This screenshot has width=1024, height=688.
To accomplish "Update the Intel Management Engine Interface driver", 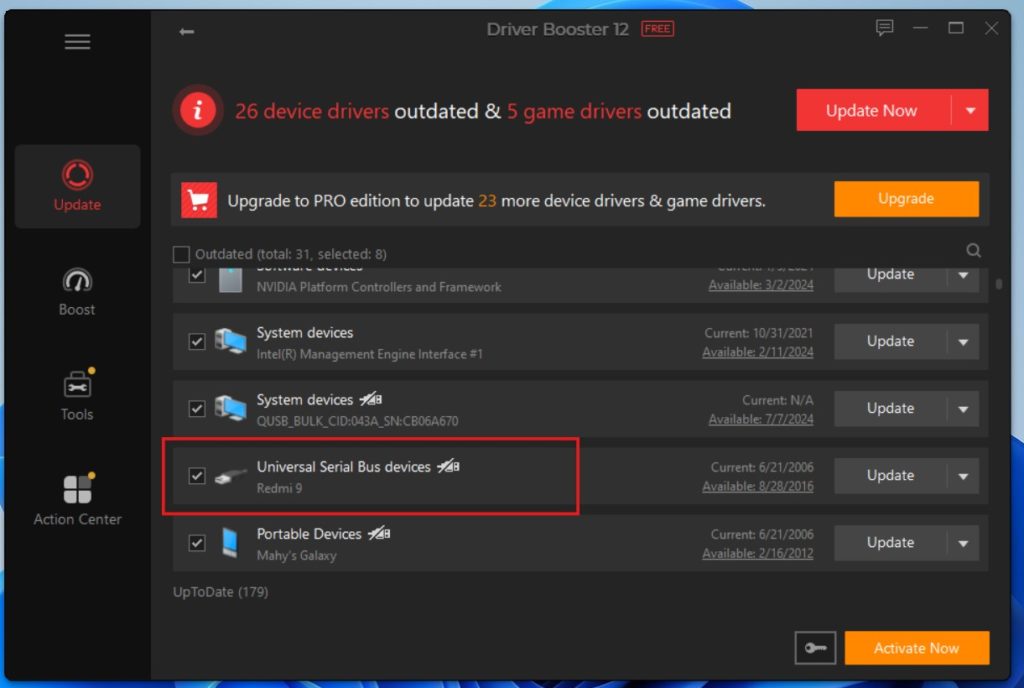I will (x=890, y=341).
